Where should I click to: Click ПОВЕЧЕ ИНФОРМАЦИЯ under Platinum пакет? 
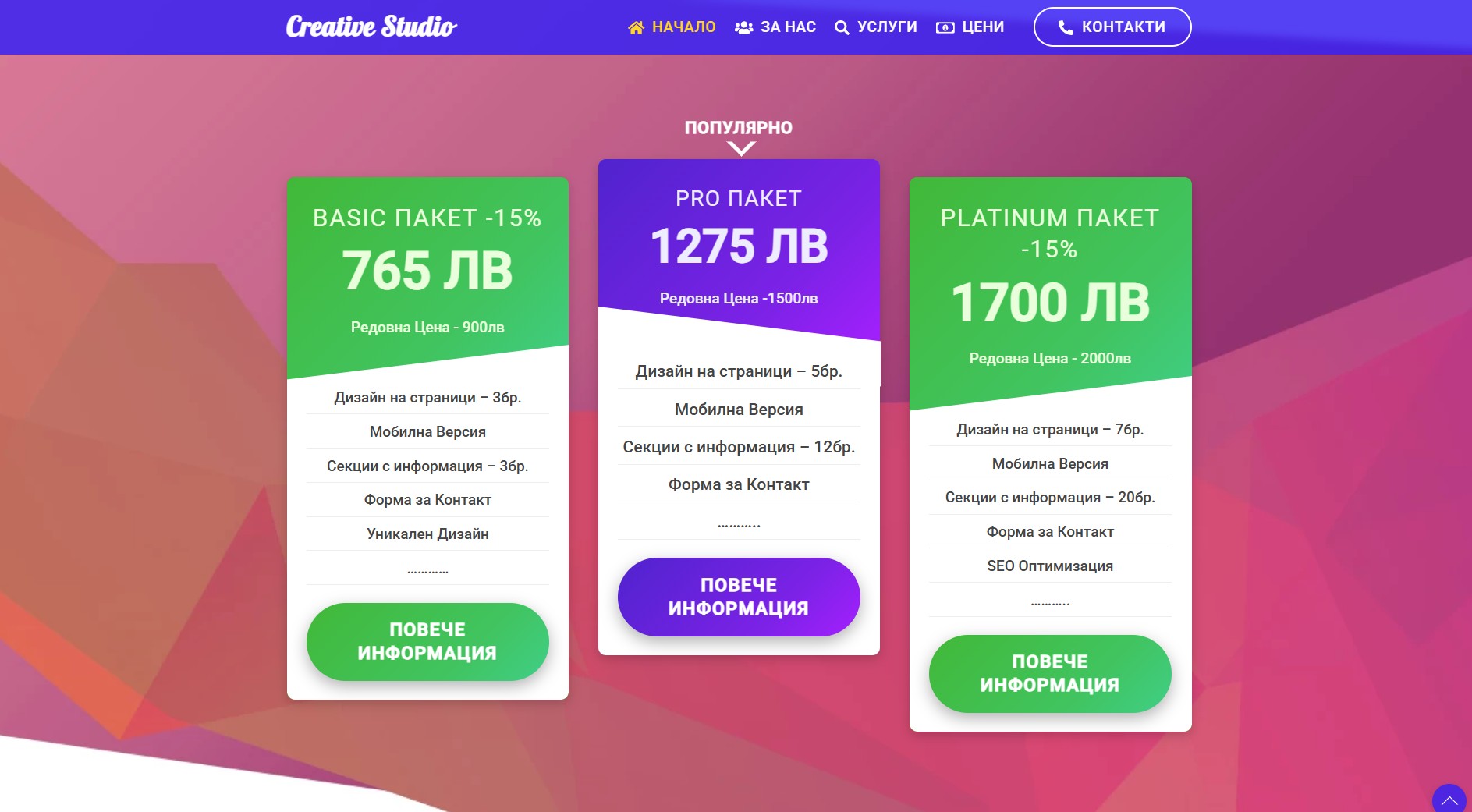coord(1050,673)
